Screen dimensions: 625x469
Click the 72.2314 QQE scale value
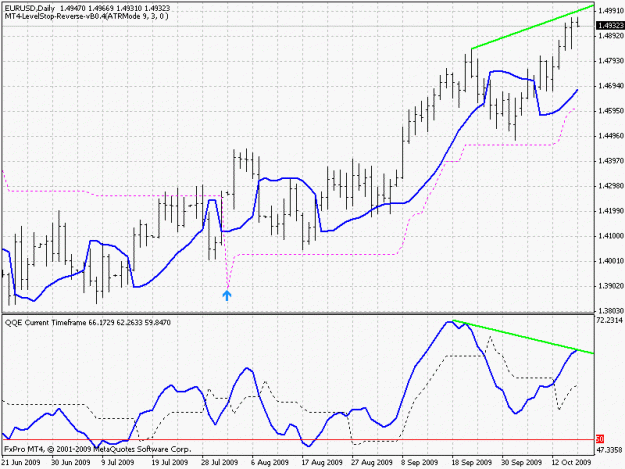[x=609, y=320]
